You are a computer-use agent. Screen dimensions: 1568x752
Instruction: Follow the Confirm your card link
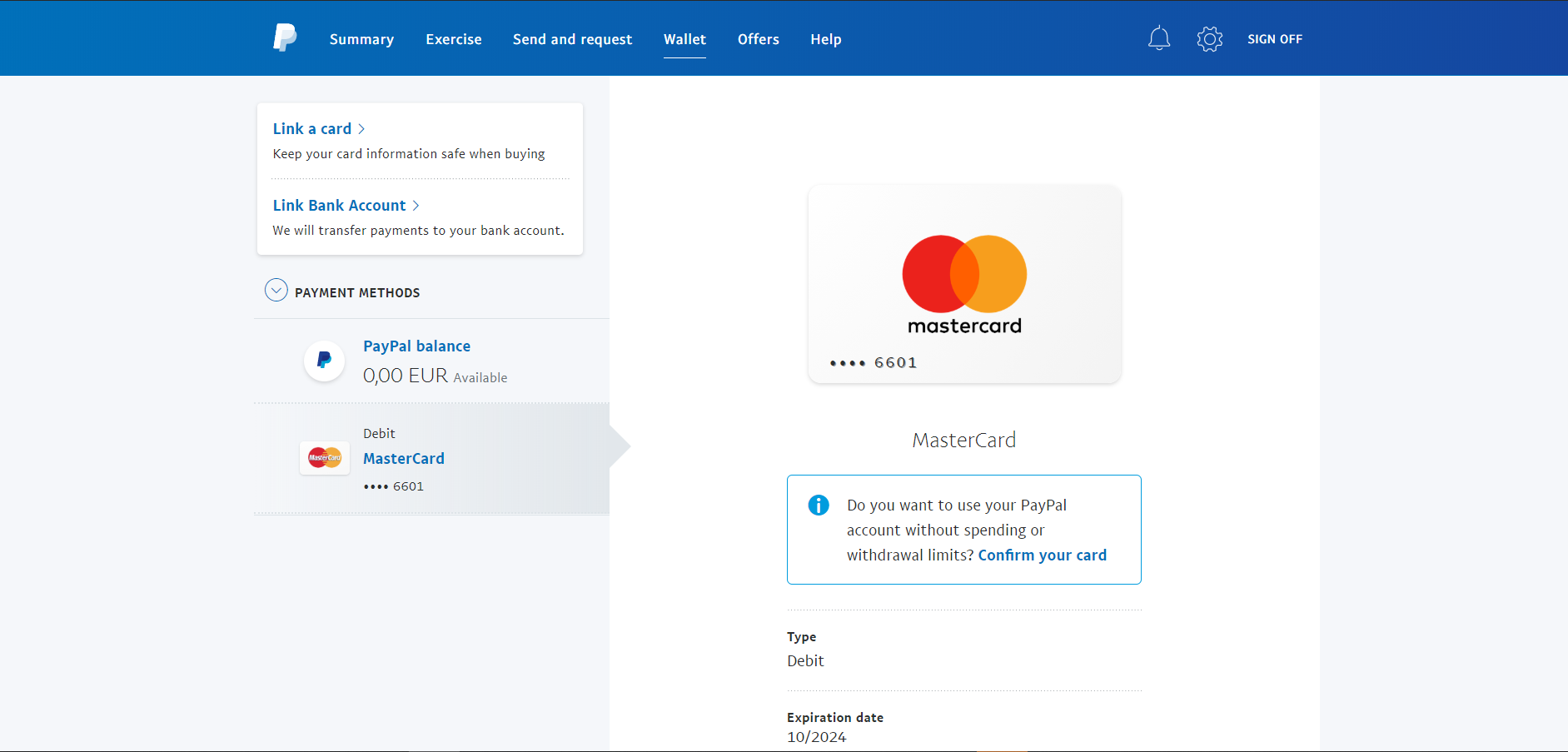pyautogui.click(x=1042, y=555)
